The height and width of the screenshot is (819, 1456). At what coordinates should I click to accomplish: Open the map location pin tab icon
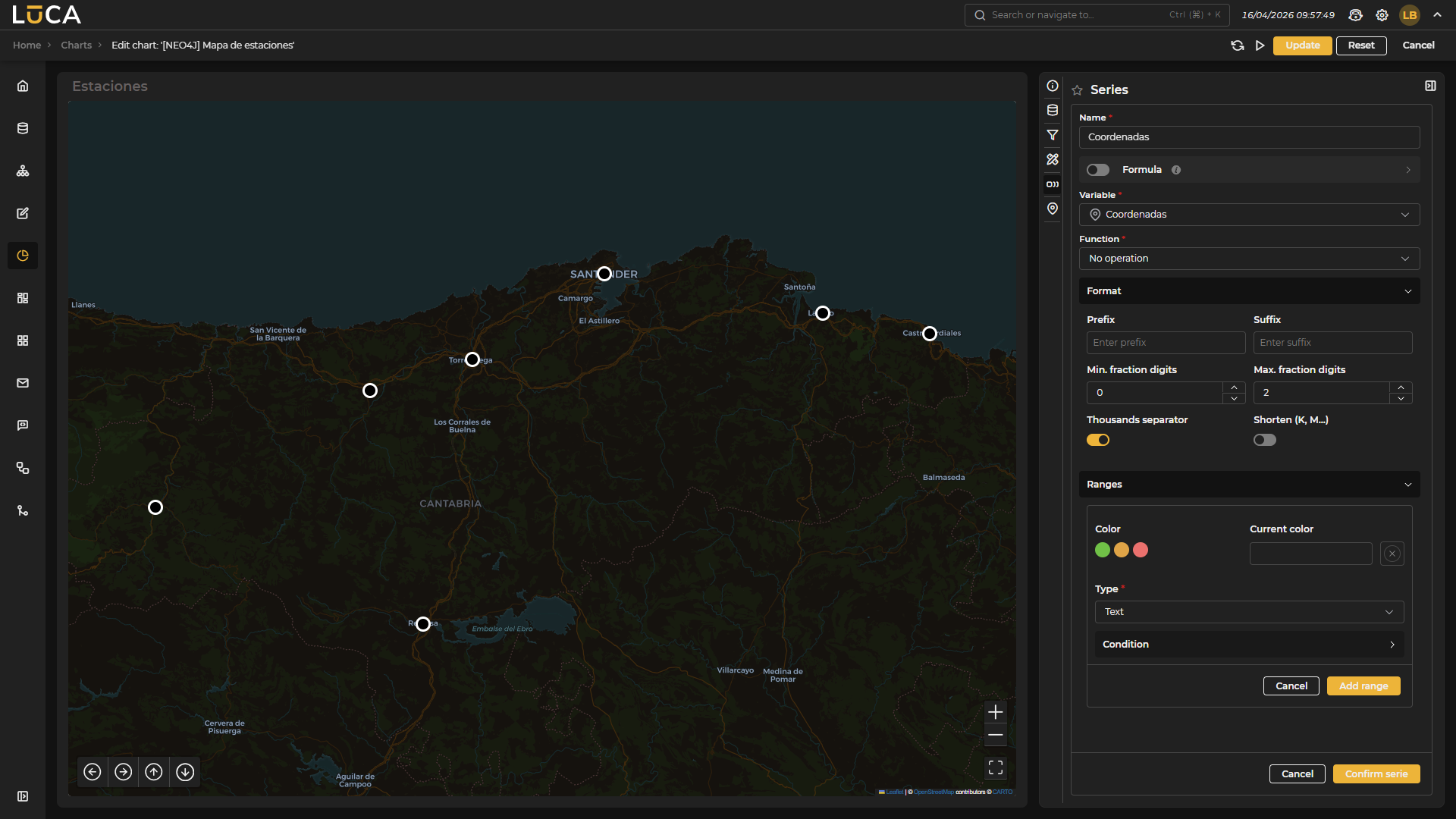(1053, 209)
